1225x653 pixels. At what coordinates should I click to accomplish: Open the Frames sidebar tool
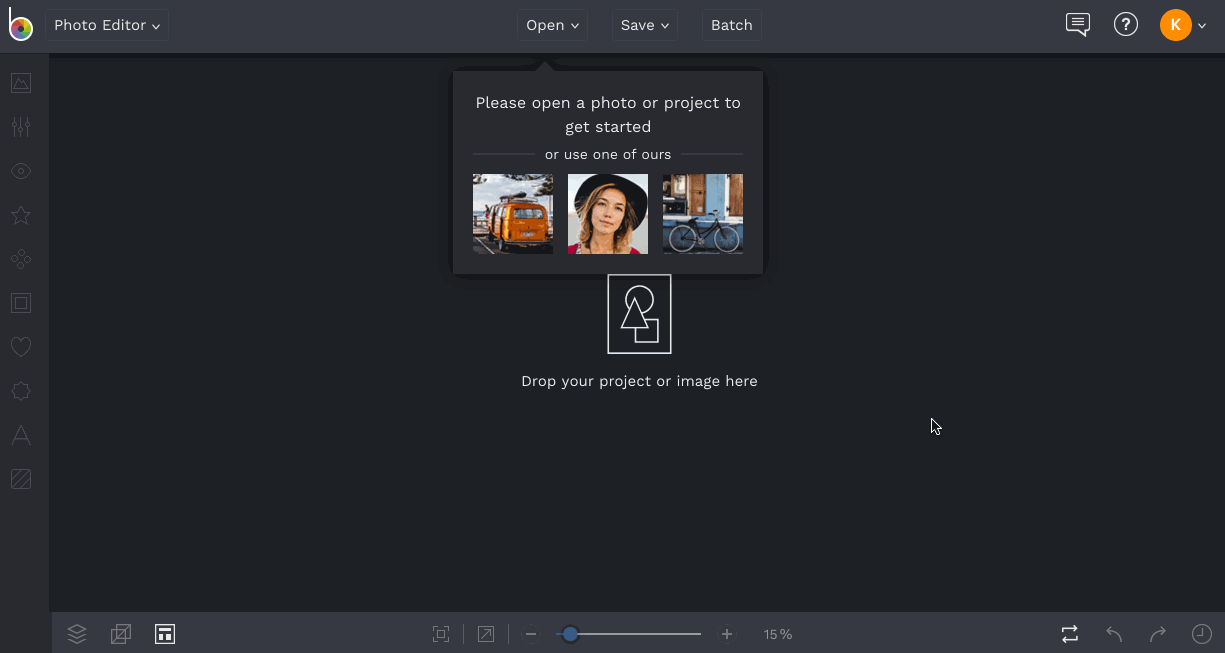pyautogui.click(x=21, y=303)
